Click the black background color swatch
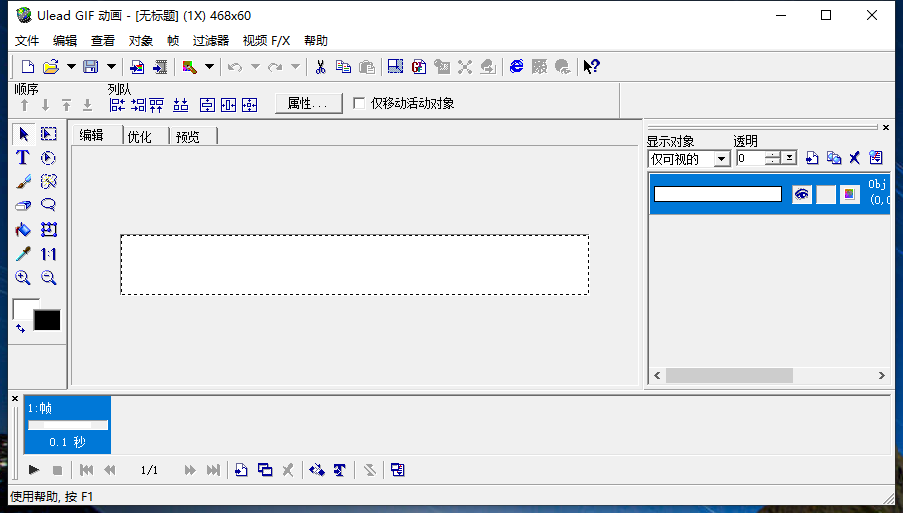 click(47, 321)
